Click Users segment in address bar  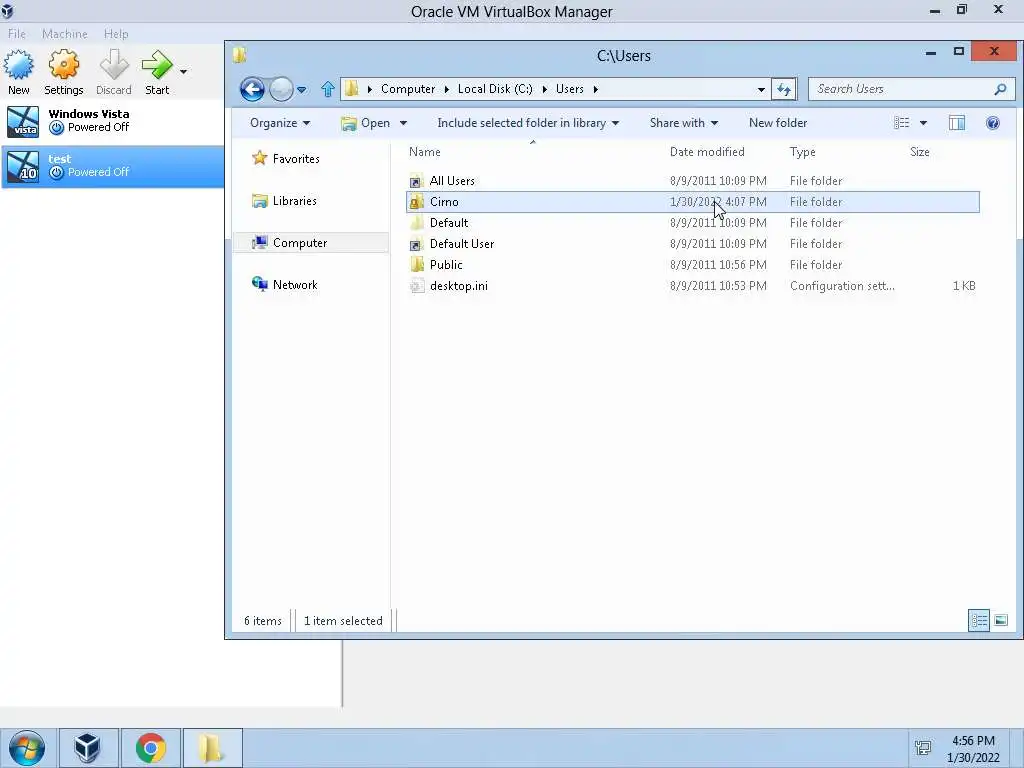569,89
